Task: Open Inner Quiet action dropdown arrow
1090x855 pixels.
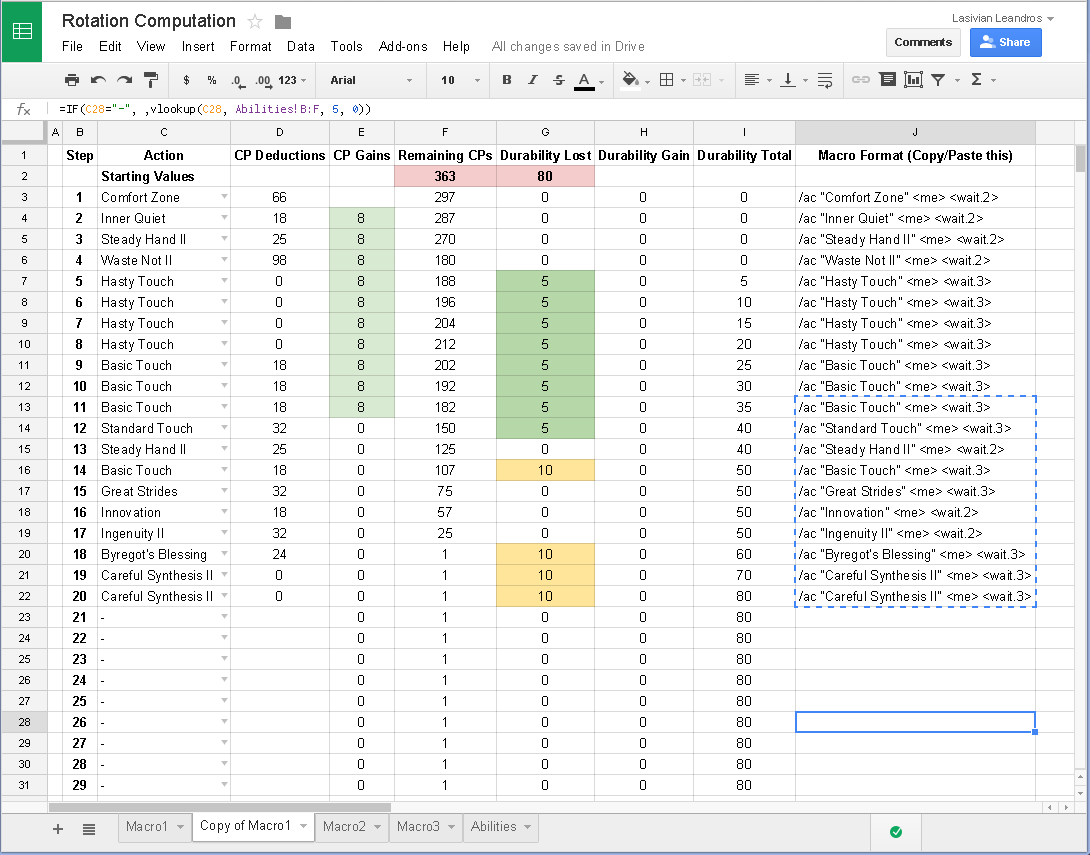Action: click(x=224, y=218)
